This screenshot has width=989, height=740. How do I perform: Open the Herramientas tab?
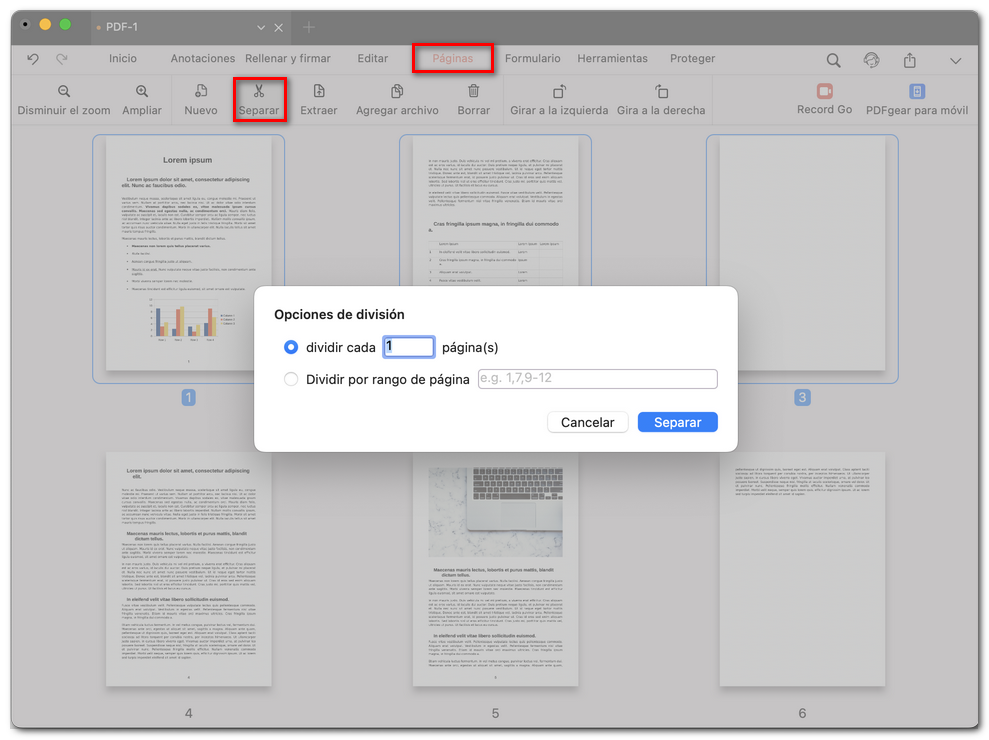612,58
